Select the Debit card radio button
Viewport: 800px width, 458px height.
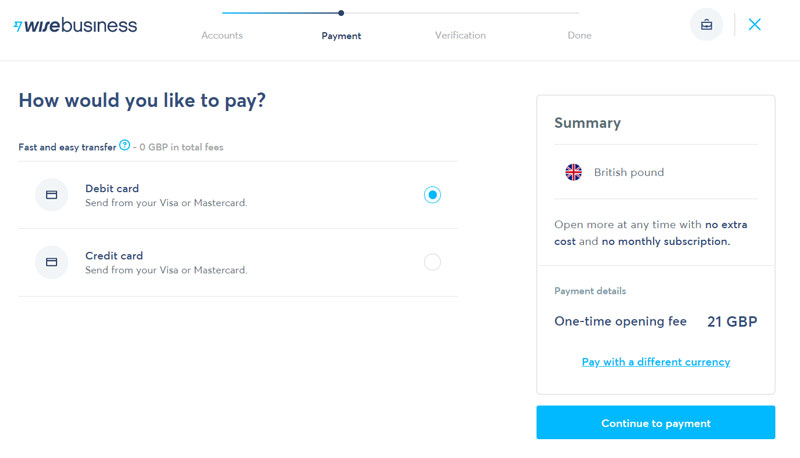pos(432,195)
